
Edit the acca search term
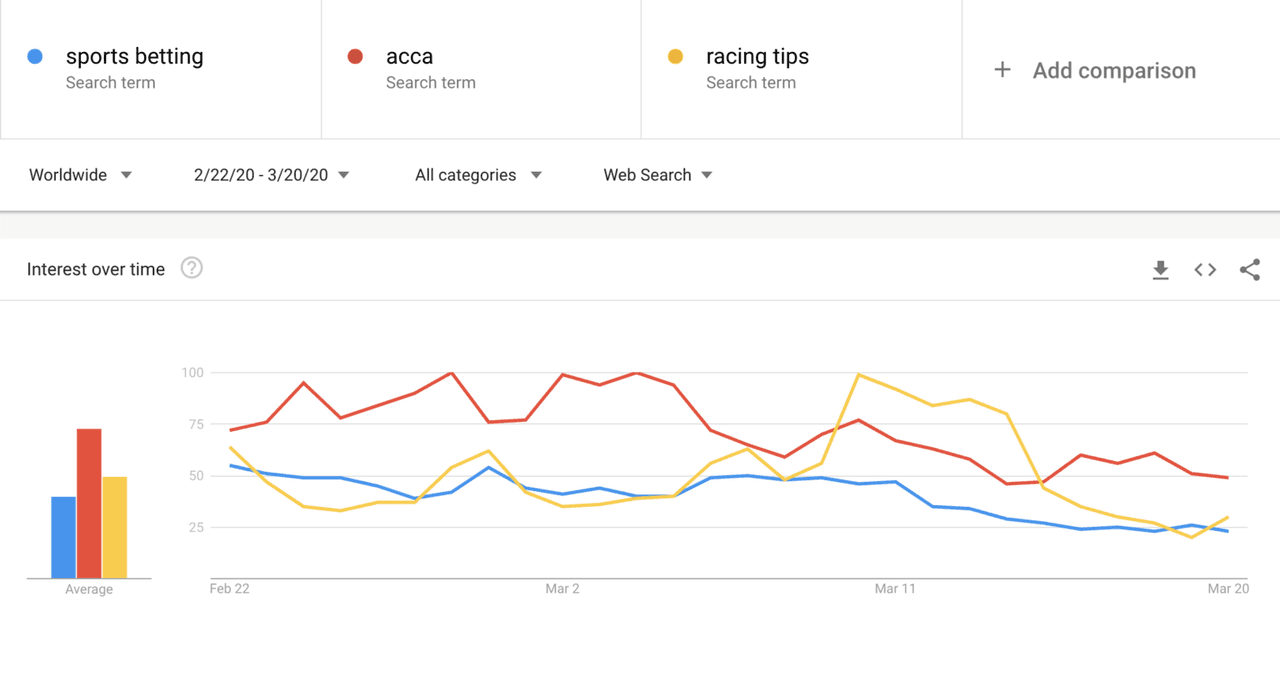[409, 57]
